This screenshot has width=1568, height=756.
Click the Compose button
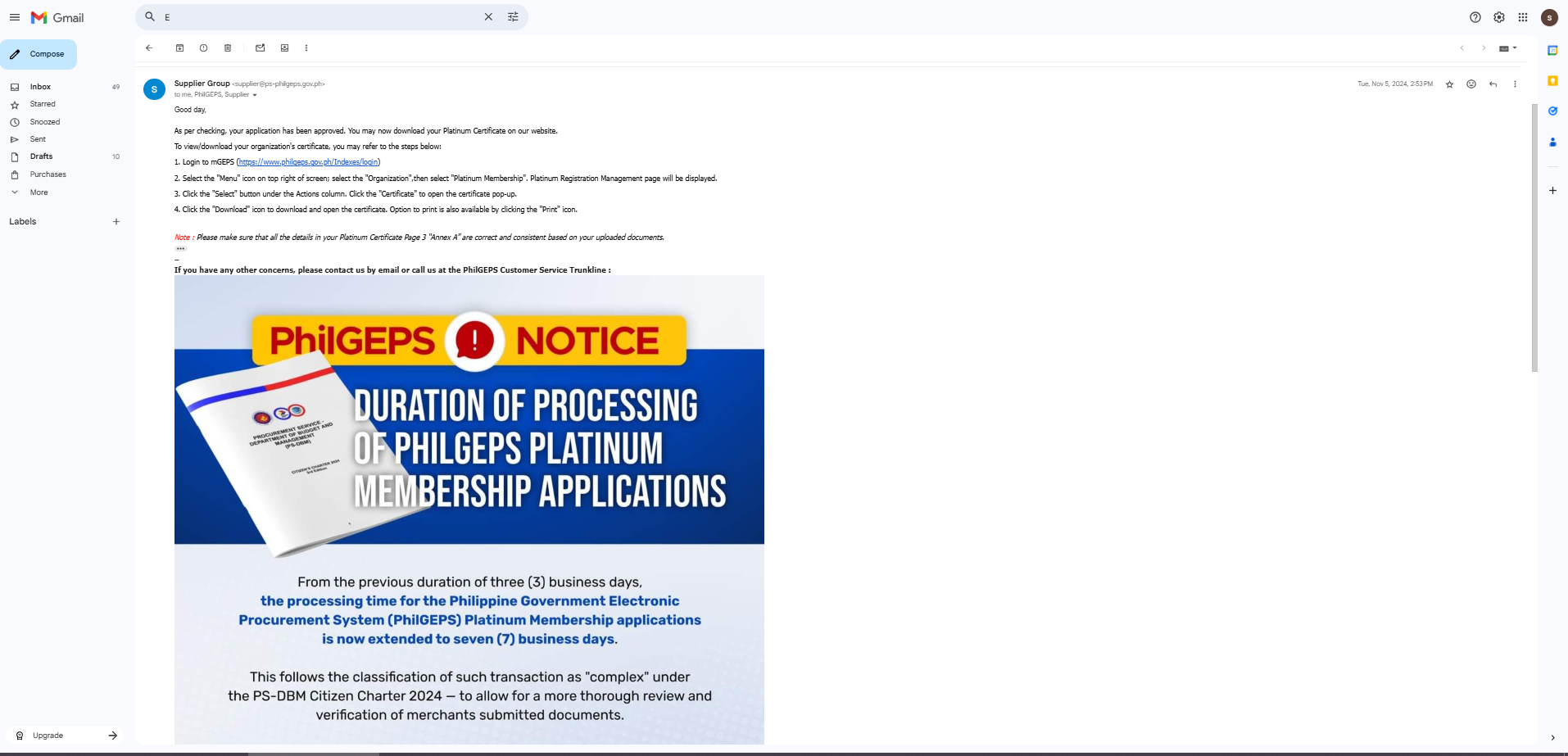pyautogui.click(x=39, y=54)
